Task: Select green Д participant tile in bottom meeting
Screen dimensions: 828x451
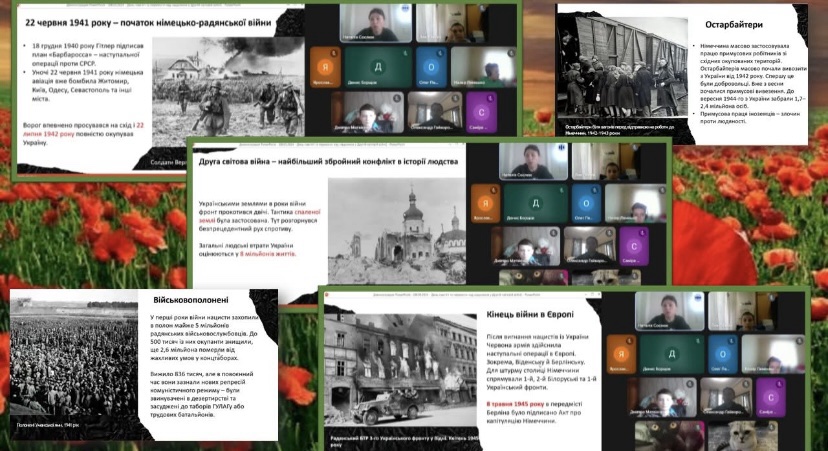Action: (x=672, y=354)
